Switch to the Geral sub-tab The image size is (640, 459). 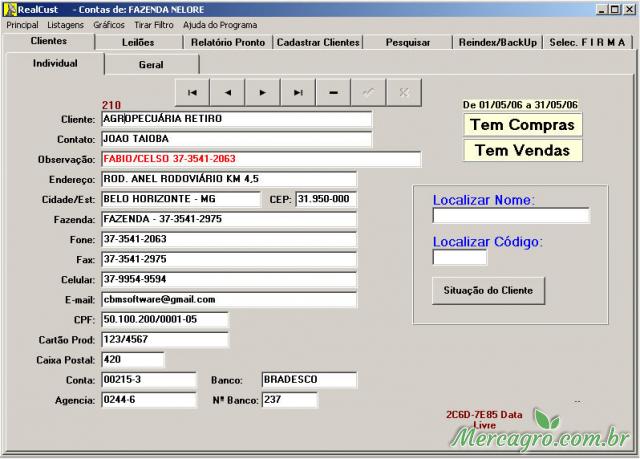click(151, 64)
